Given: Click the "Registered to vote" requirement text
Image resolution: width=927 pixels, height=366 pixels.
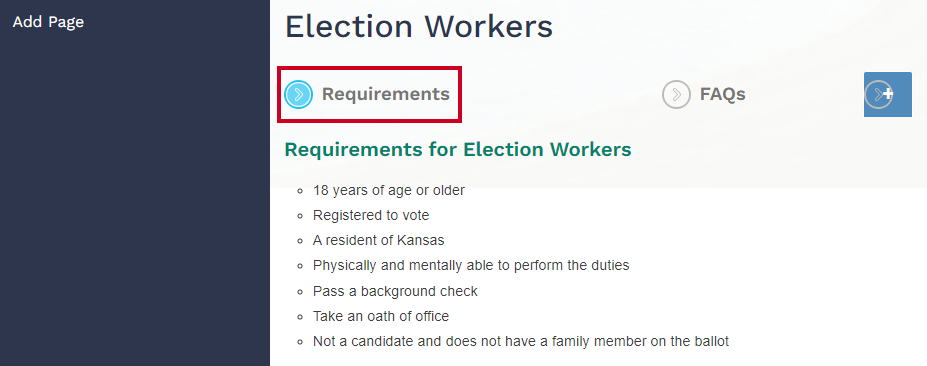Looking at the screenshot, I should click(371, 215).
